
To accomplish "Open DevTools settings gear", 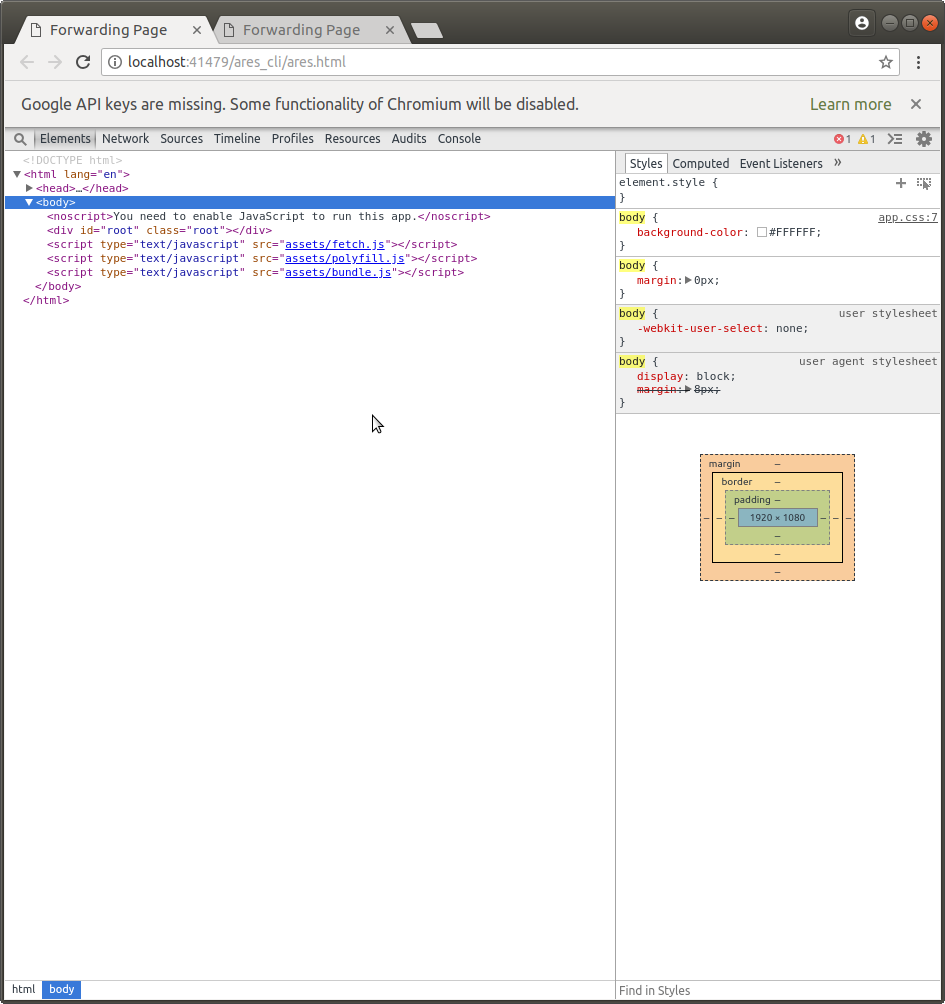I will (923, 139).
